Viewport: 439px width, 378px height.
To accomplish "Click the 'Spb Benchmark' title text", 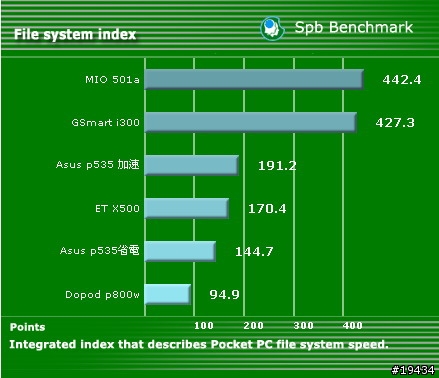I will 354,27.
